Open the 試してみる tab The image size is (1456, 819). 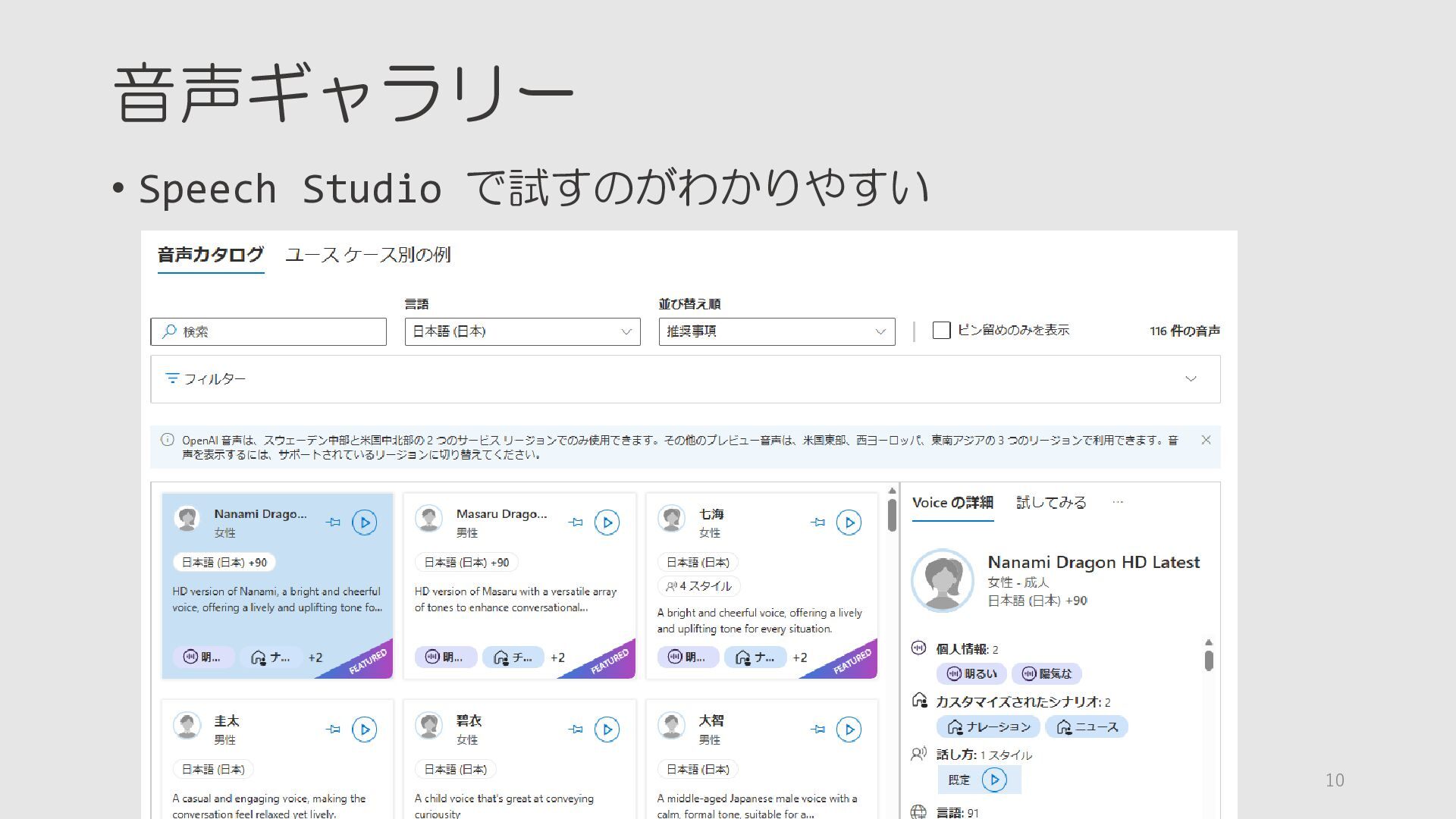(x=1051, y=503)
